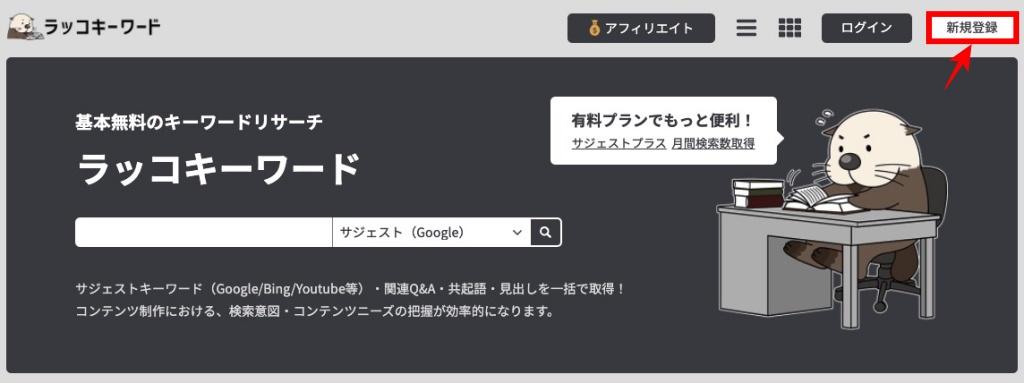This screenshot has width=1024, height=383.
Task: Open the アフィリエイト button
Action: (641, 28)
